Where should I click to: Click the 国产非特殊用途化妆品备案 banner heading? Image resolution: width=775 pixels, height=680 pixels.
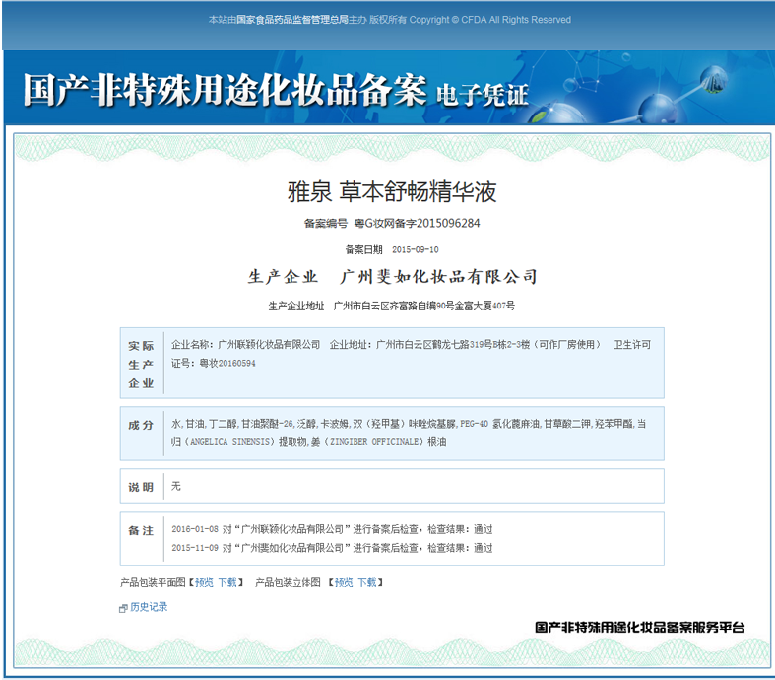coord(225,90)
